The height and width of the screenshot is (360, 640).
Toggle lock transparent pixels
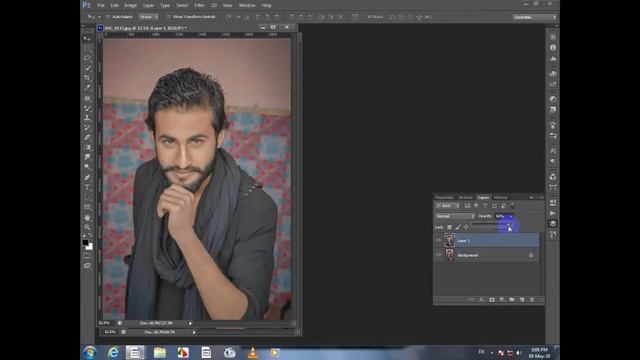449,227
